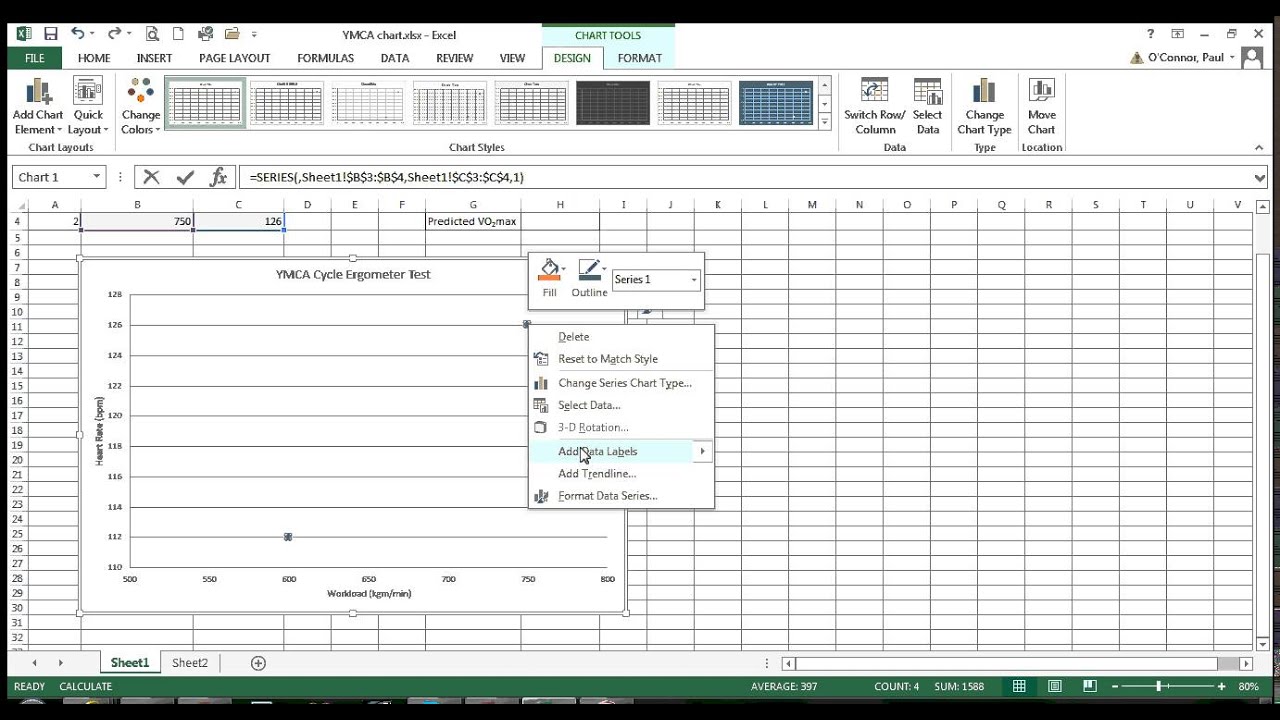Switch to Sheet2 tab
This screenshot has height=720, width=1280.
tap(190, 663)
